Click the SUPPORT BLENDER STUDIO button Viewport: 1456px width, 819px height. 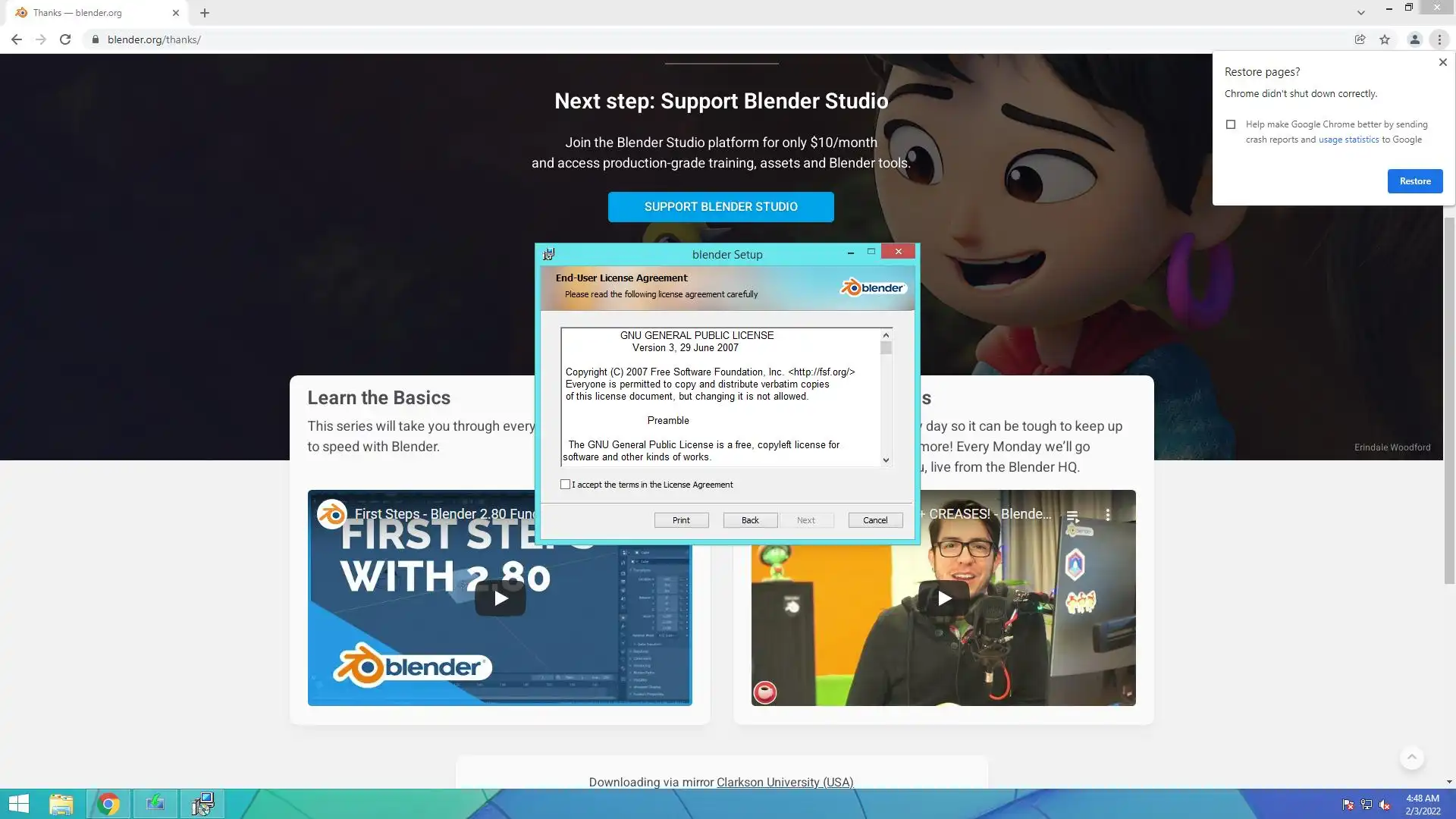tap(720, 207)
